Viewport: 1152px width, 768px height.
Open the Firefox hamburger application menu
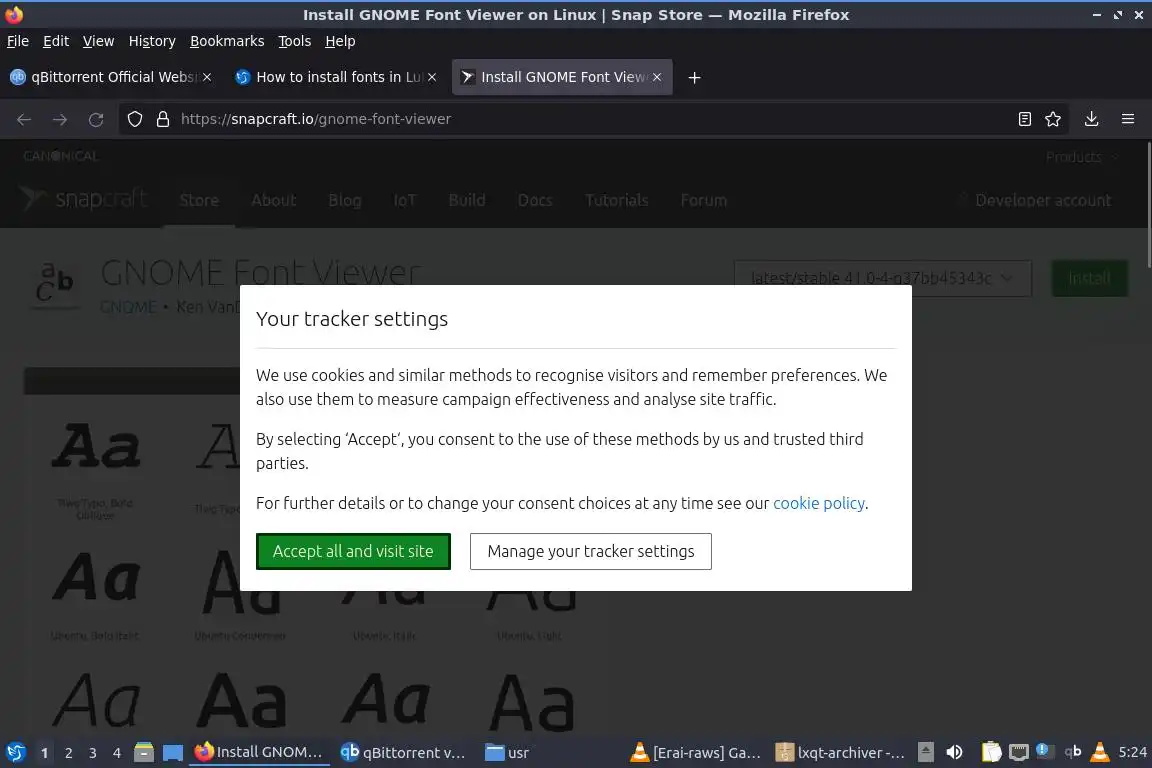pyautogui.click(x=1128, y=119)
